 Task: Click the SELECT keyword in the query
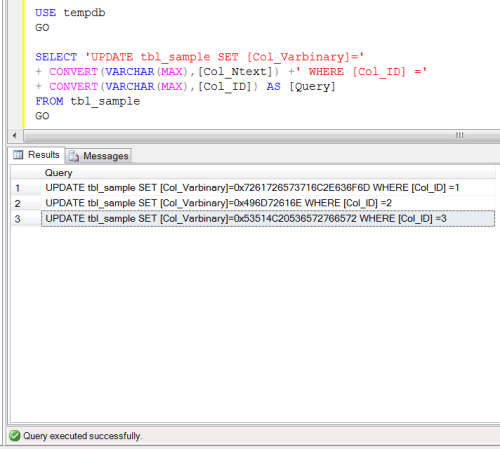point(56,57)
